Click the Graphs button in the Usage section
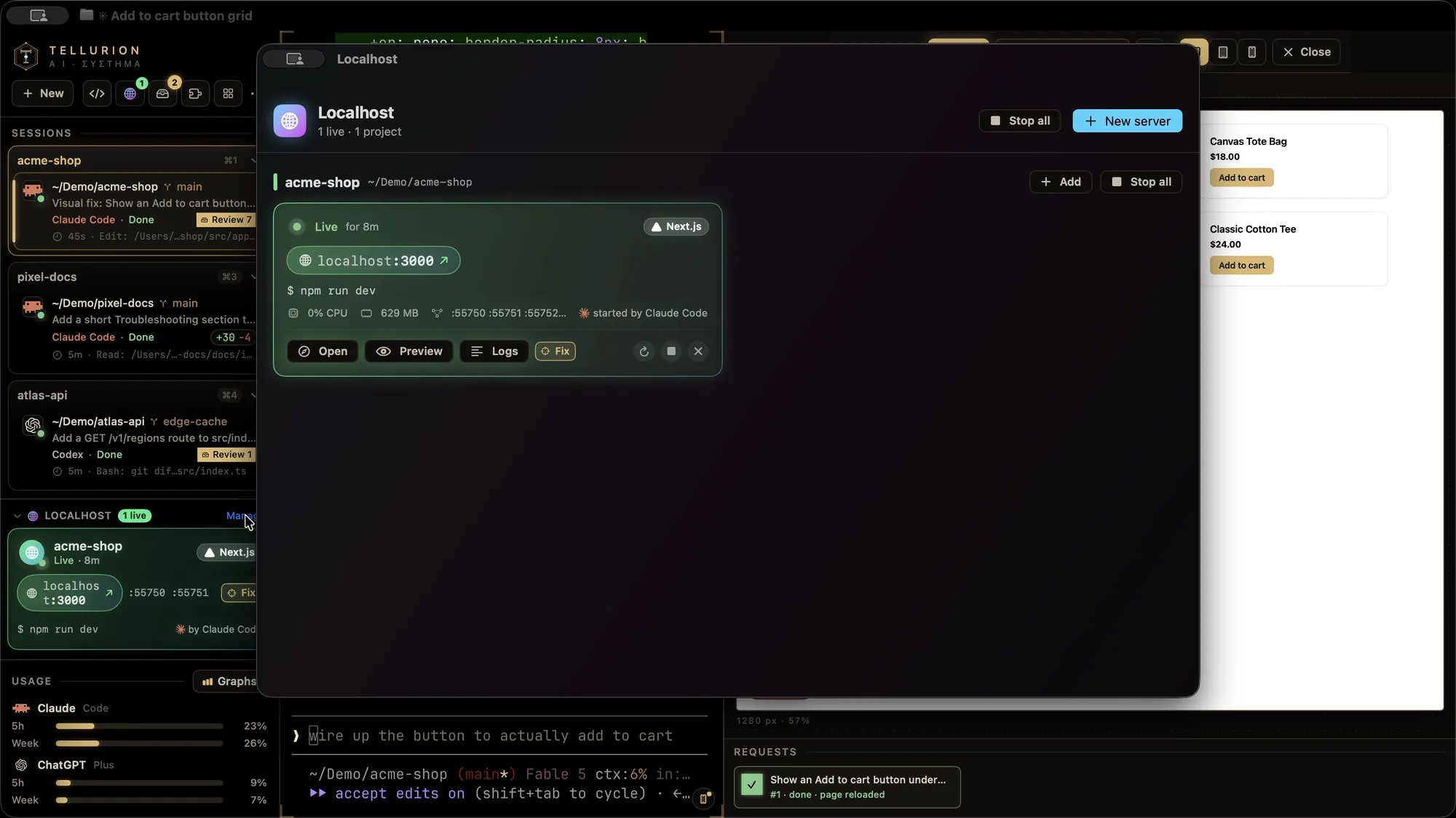Image resolution: width=1456 pixels, height=818 pixels. click(x=226, y=682)
